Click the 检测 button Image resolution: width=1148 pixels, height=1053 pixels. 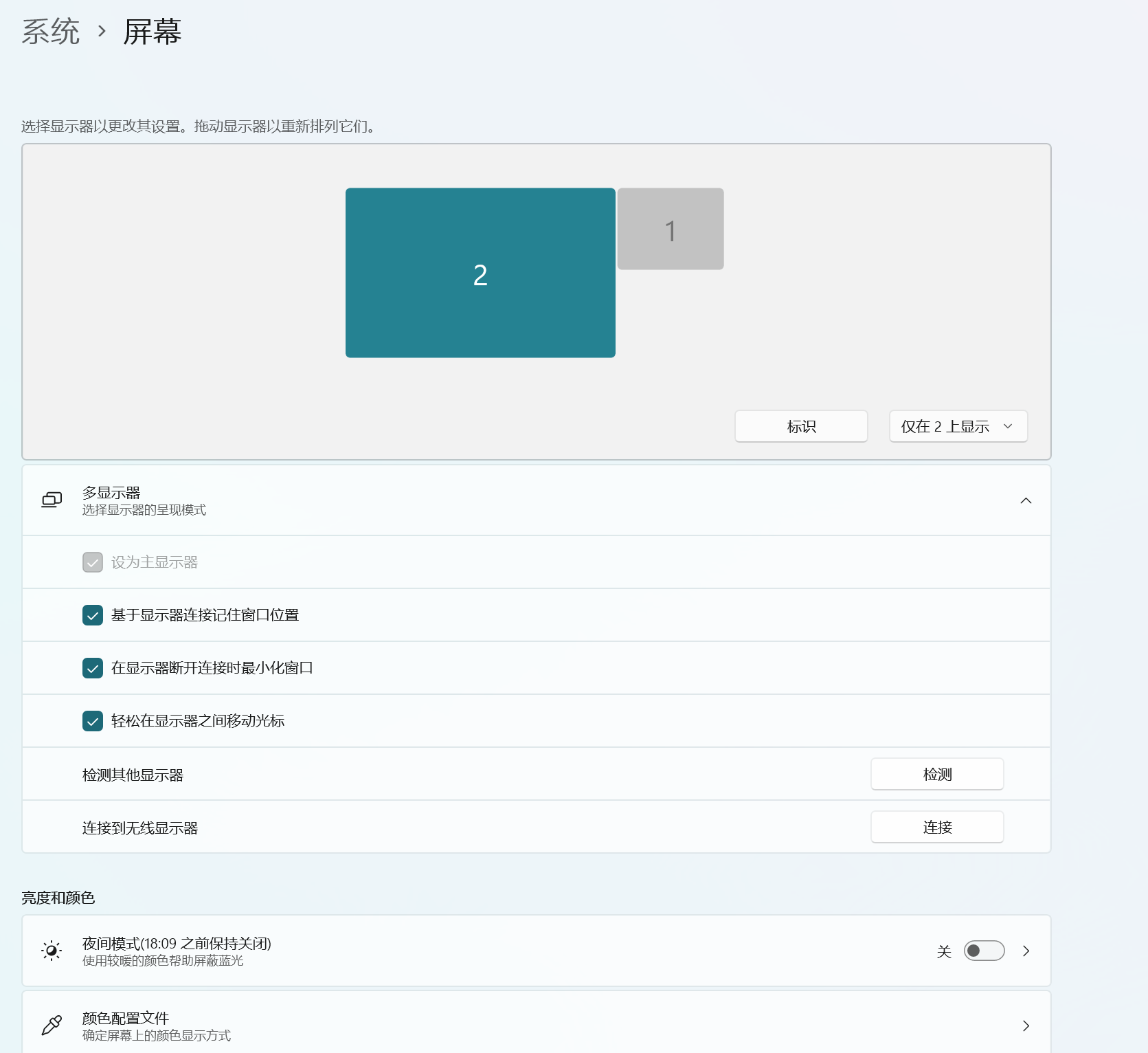tap(937, 774)
